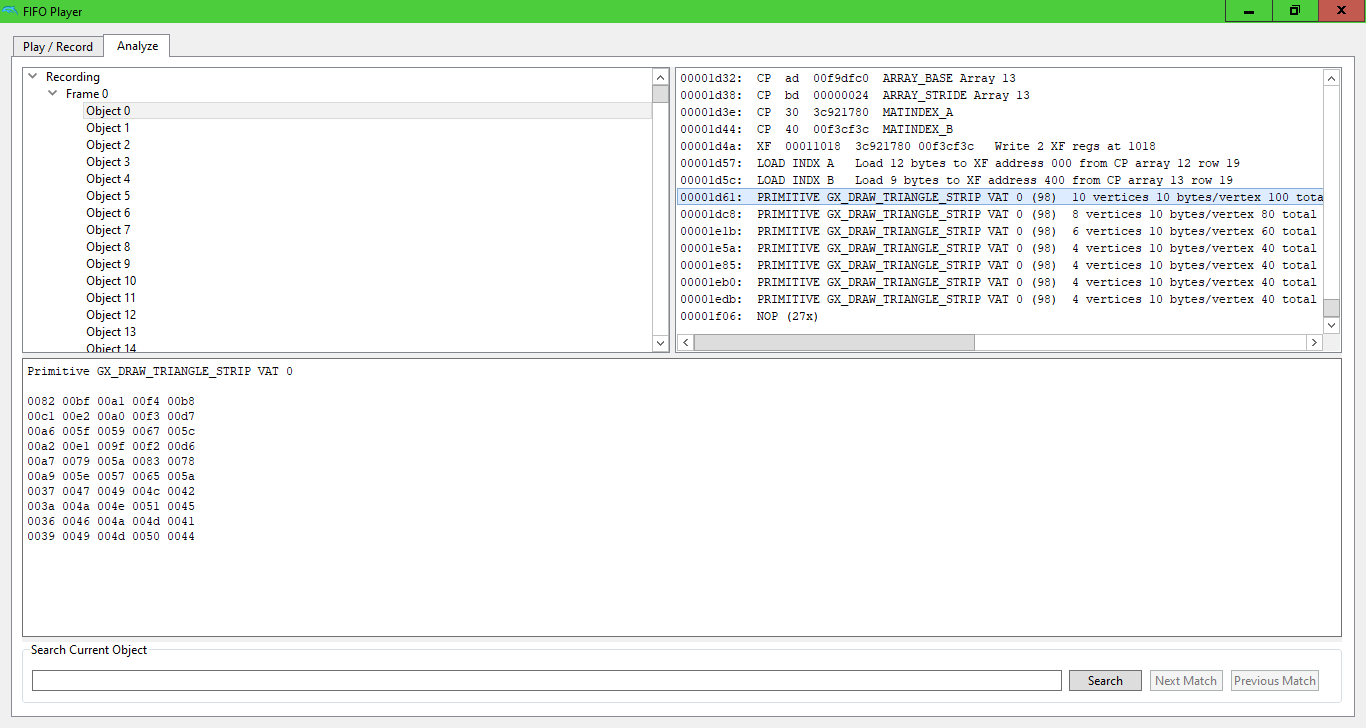Click the Next Match button

pos(1186,680)
